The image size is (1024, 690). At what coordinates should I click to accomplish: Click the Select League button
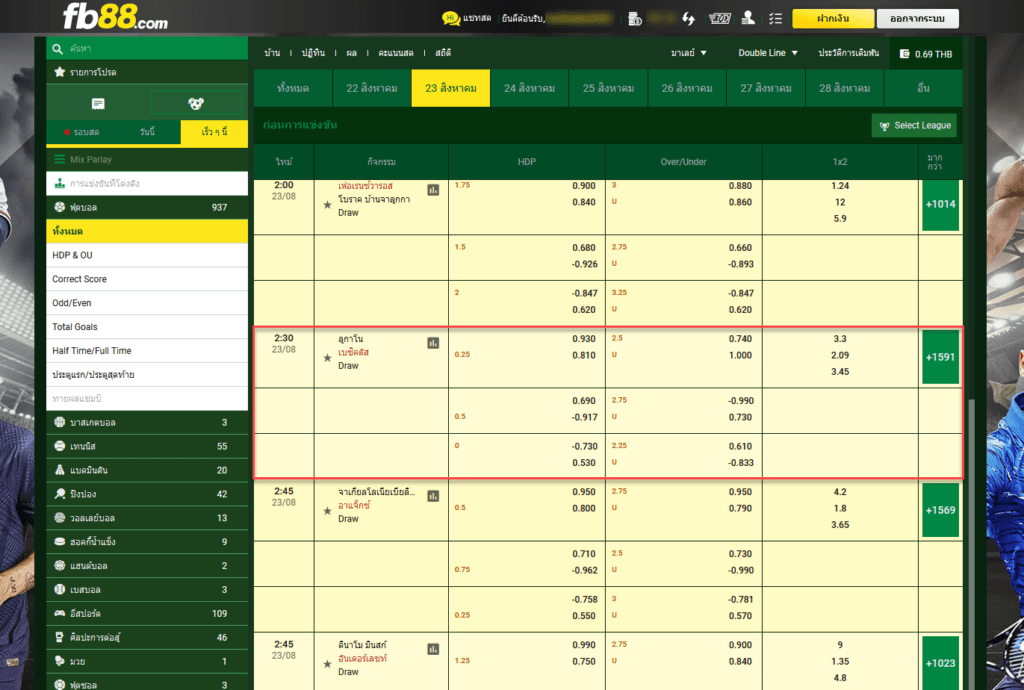914,125
